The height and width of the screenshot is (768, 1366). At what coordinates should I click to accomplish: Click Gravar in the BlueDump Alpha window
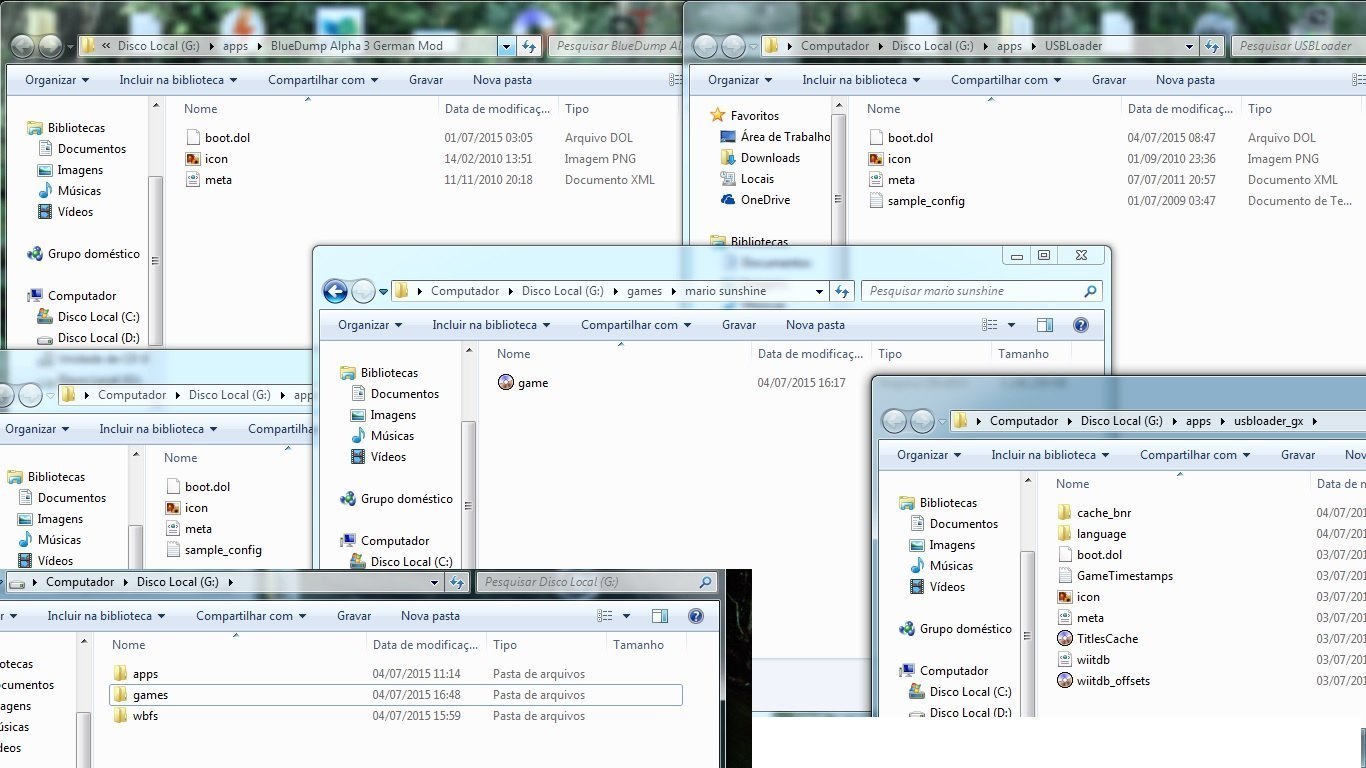[426, 80]
